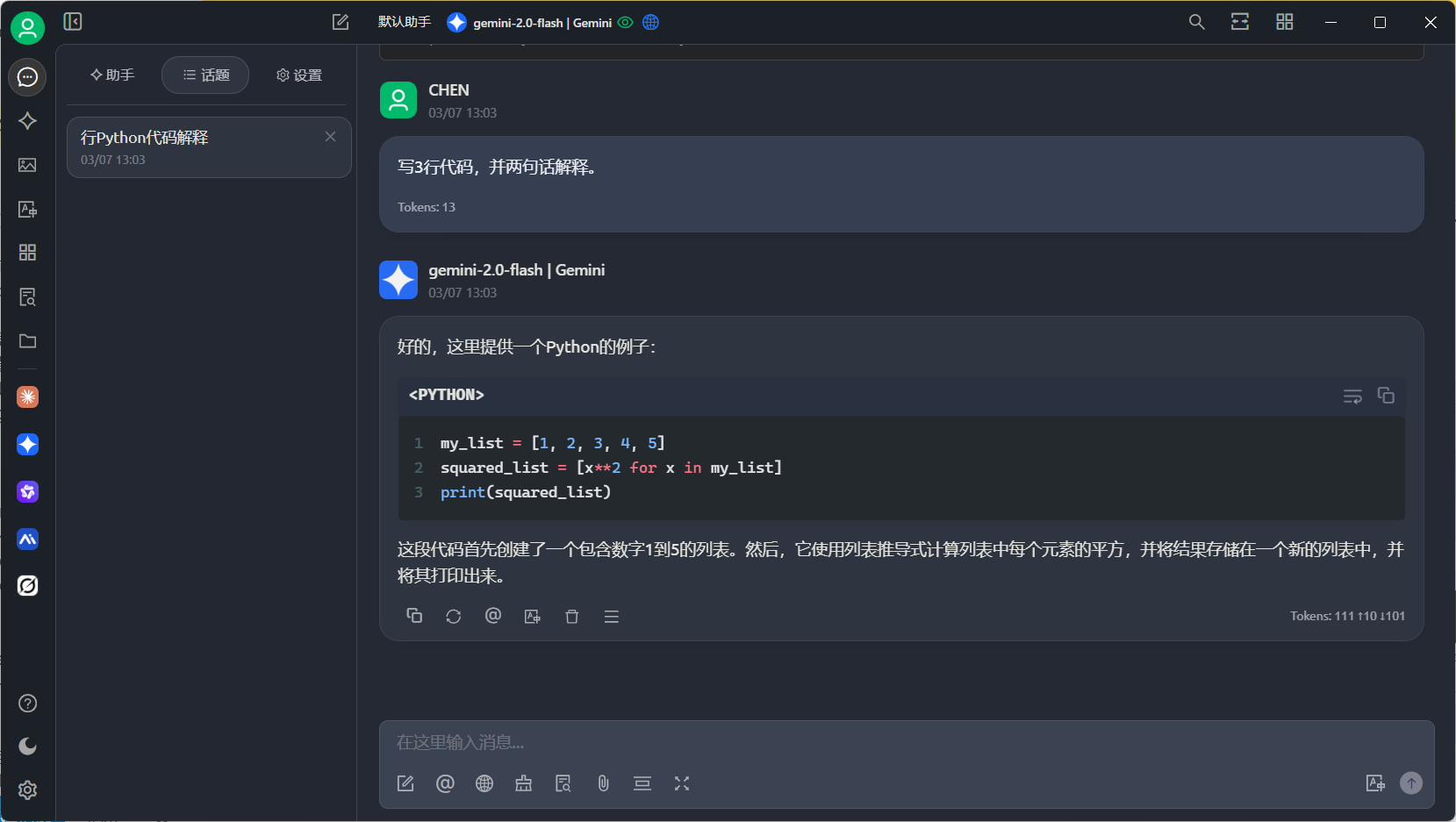
Task: Open the agents sparkle sidebar icon
Action: click(x=27, y=121)
